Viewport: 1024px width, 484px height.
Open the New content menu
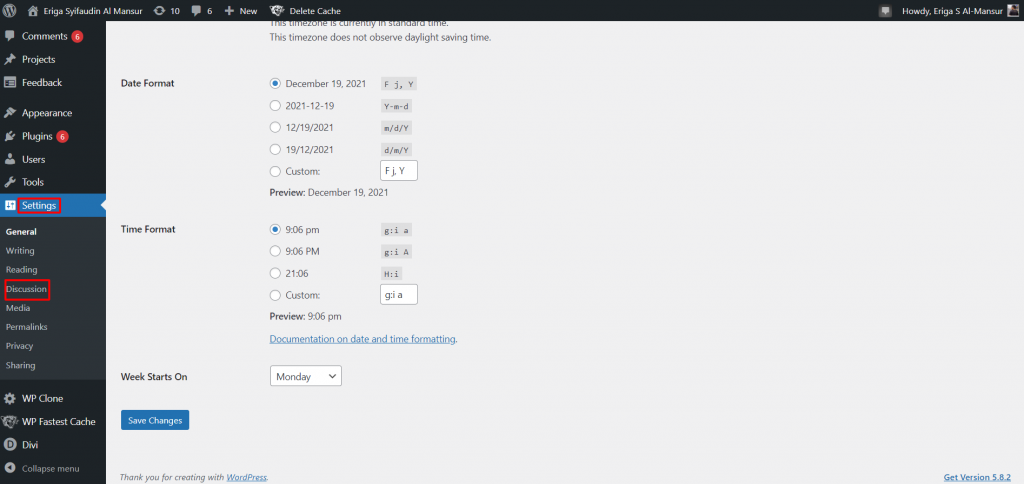pyautogui.click(x=240, y=10)
